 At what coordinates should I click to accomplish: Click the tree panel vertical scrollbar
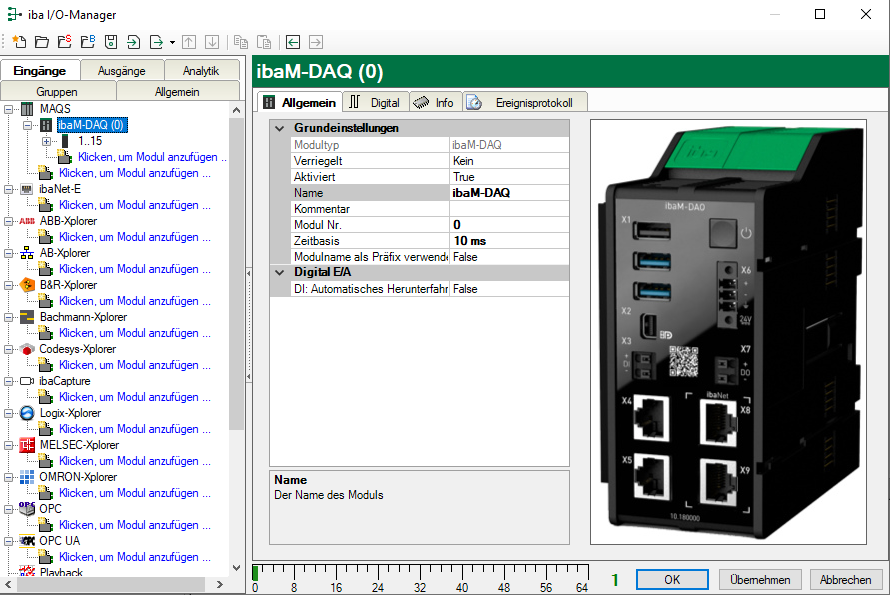click(236, 270)
